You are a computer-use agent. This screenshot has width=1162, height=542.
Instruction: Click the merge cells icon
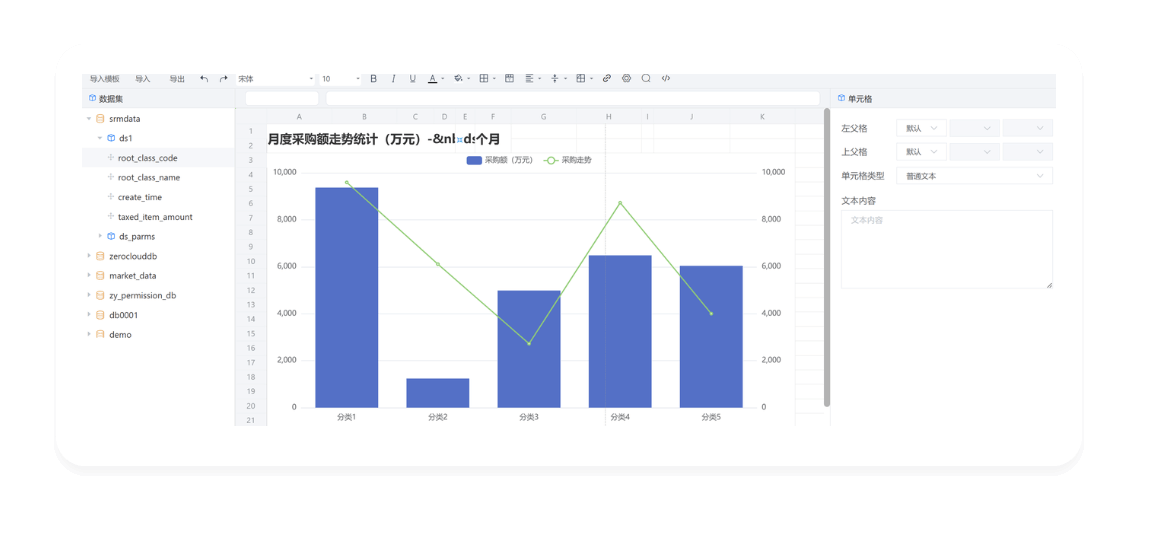coord(509,78)
